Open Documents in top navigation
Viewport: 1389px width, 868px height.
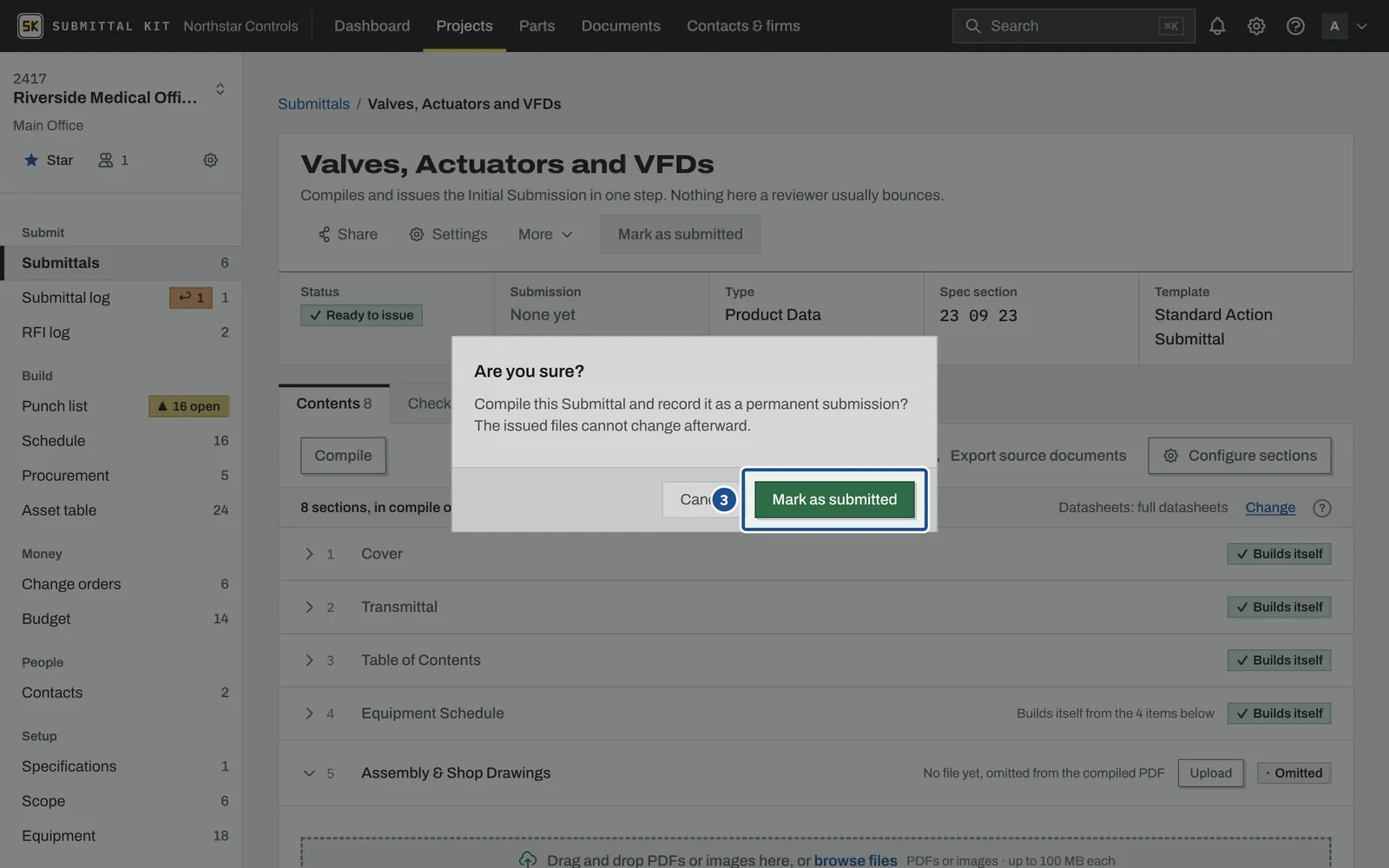coord(621,26)
